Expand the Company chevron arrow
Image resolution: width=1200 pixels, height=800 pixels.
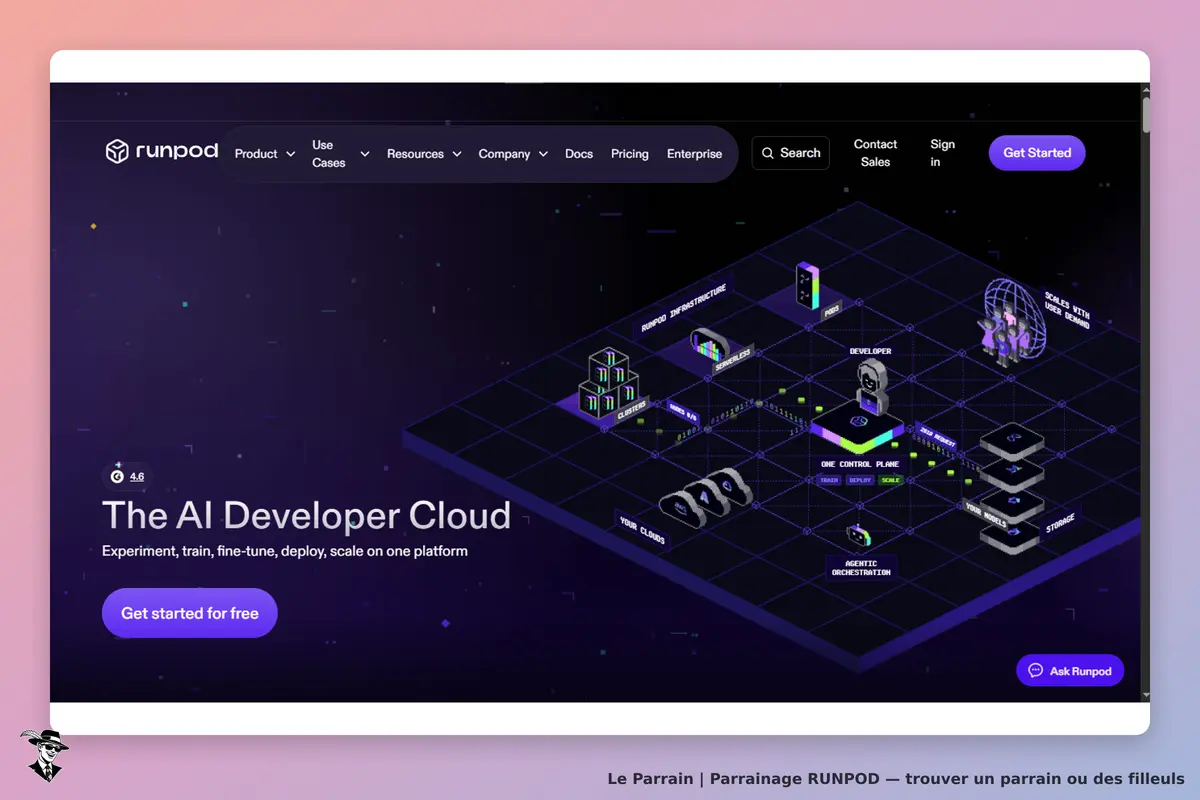543,154
